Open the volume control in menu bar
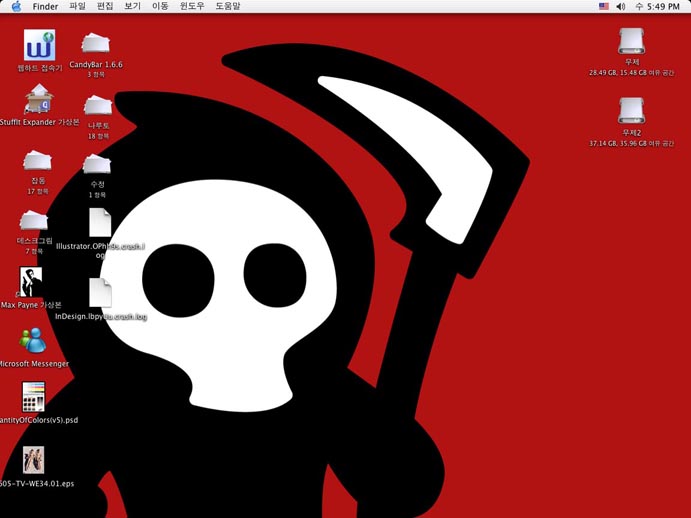Screen dimensions: 691x518 621,6
